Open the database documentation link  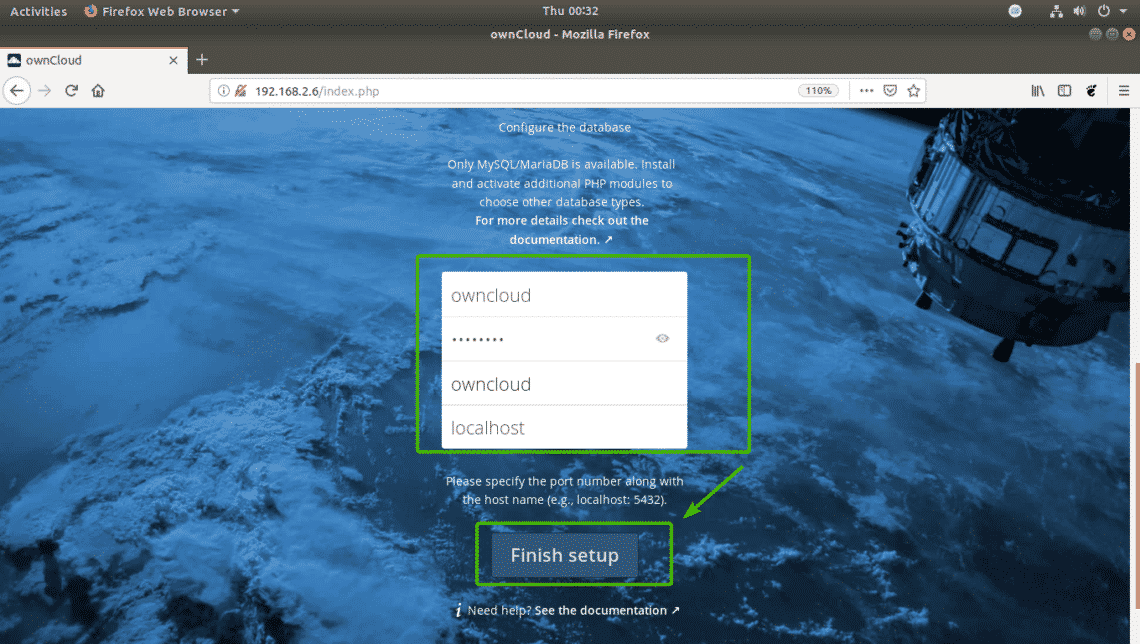[x=561, y=230]
